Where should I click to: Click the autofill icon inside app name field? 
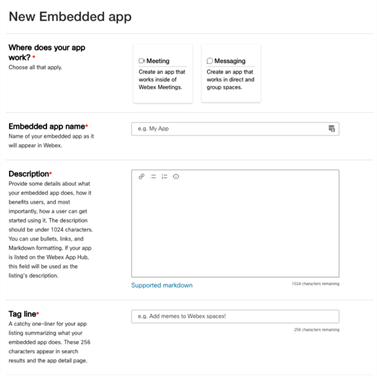[x=332, y=129]
